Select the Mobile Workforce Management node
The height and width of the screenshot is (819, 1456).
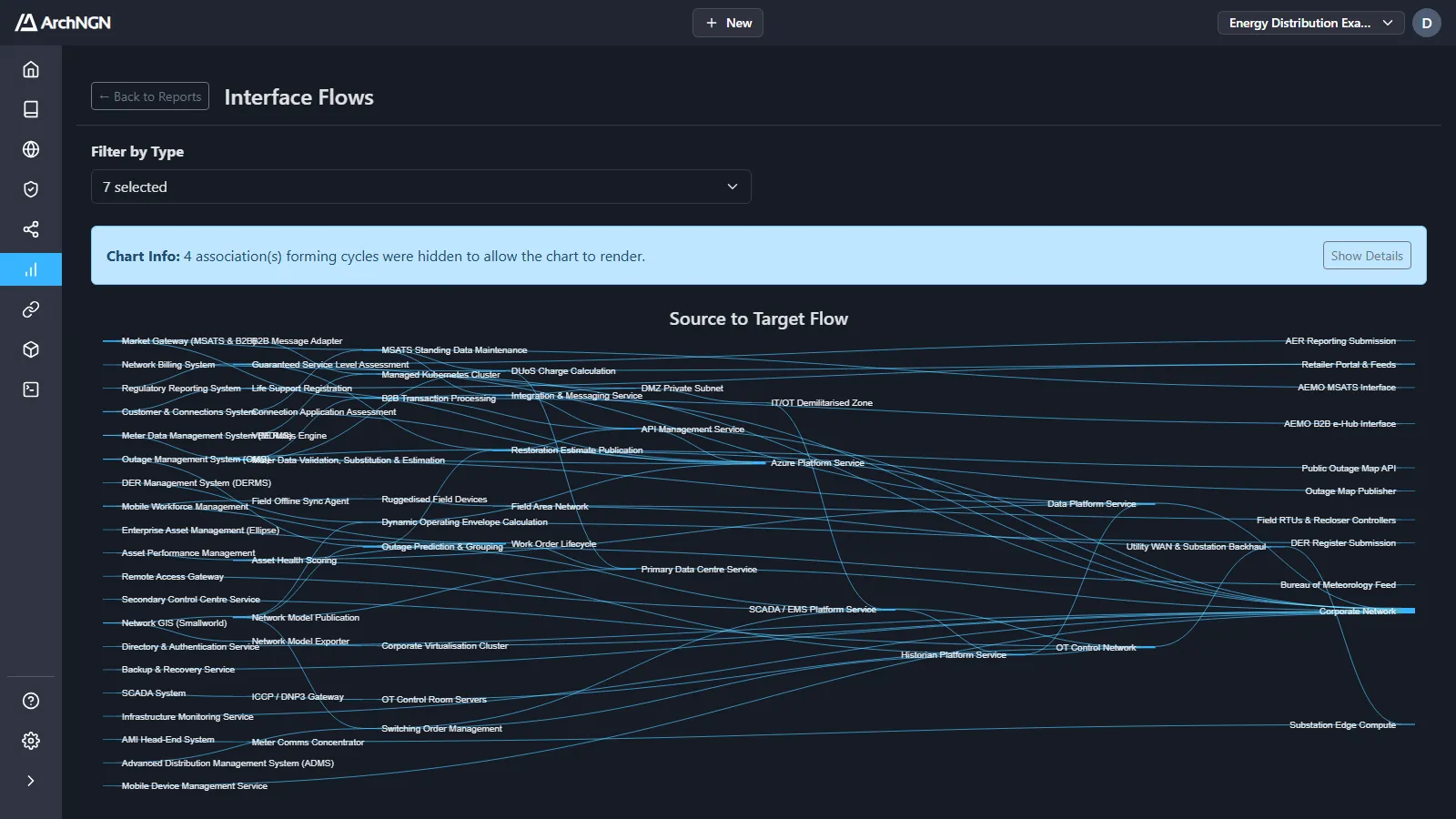coord(185,507)
